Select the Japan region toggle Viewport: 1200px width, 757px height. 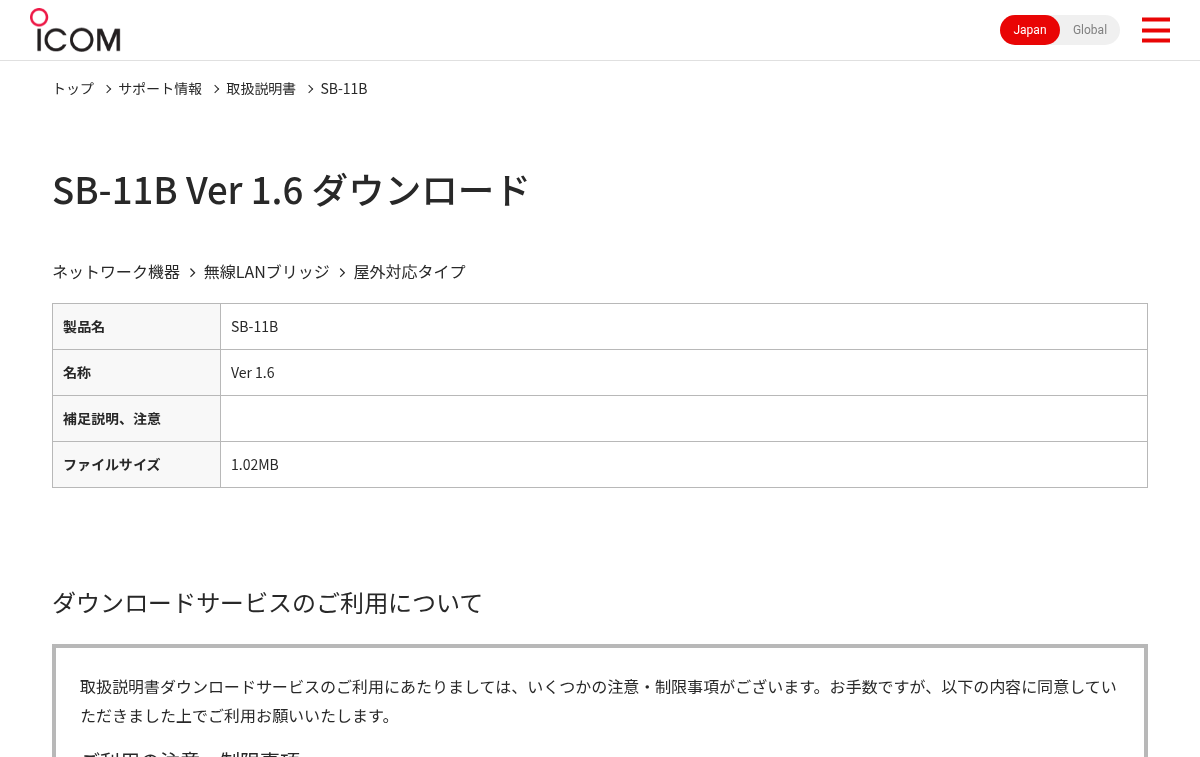coord(1030,30)
